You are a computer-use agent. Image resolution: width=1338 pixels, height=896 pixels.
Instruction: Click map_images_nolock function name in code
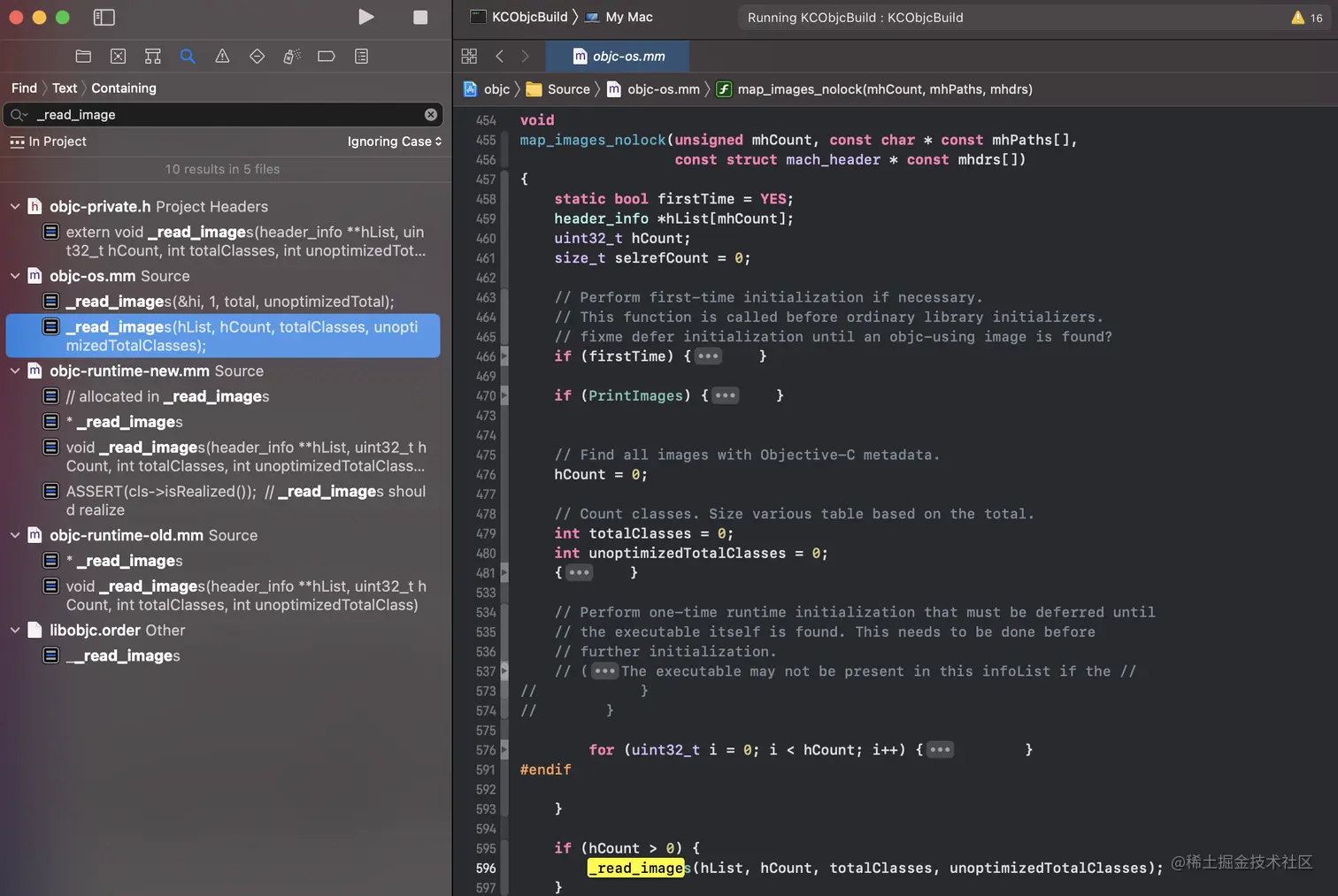pos(593,140)
